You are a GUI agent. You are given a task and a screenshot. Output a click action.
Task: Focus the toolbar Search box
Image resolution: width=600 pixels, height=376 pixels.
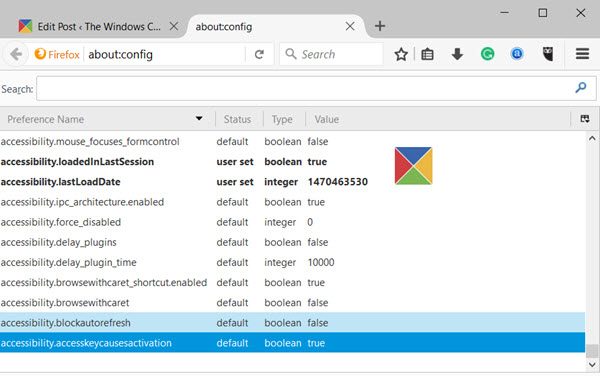(331, 54)
